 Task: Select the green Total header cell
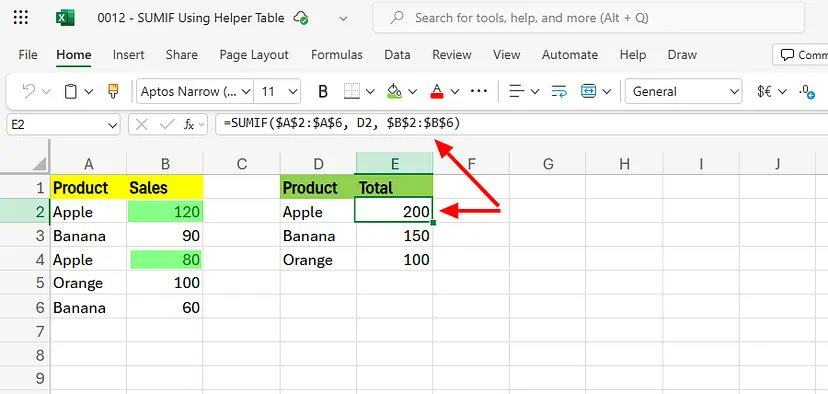[x=394, y=188]
